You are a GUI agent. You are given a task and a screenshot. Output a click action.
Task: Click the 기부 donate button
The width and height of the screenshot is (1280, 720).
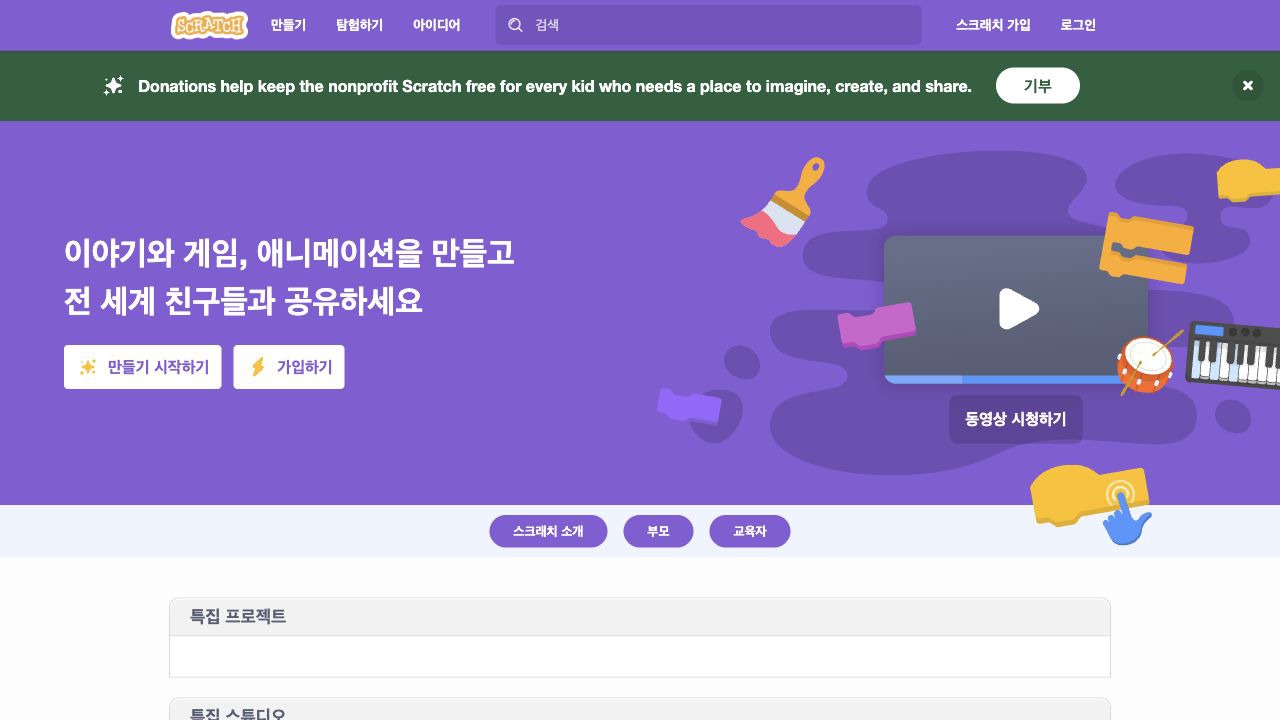point(1037,86)
